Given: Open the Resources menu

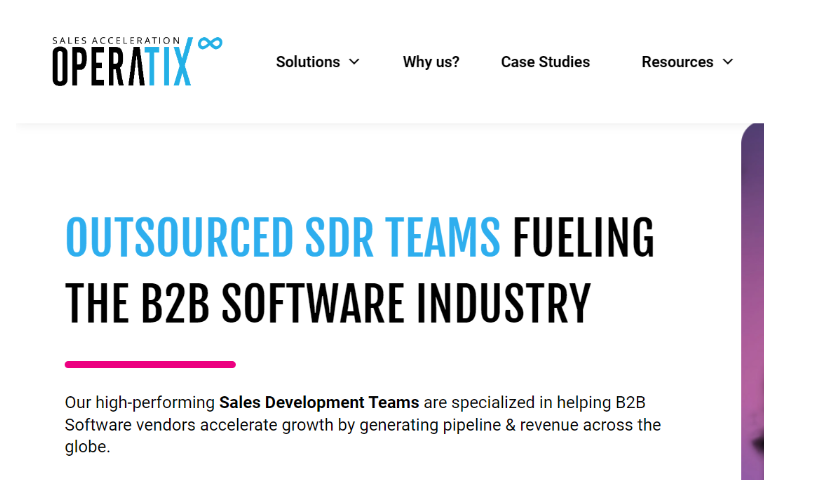Looking at the screenshot, I should [x=677, y=62].
